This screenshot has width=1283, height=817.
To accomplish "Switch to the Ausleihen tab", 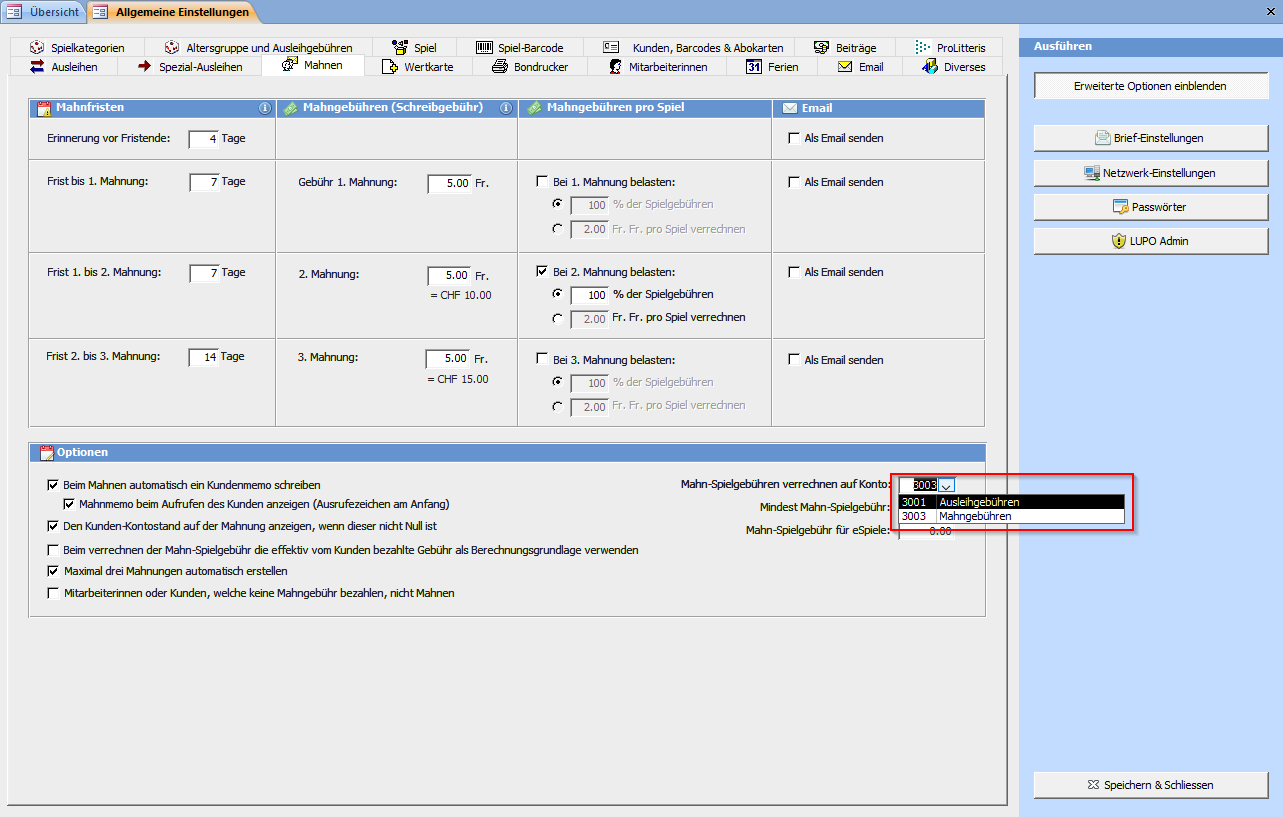I will click(x=63, y=67).
